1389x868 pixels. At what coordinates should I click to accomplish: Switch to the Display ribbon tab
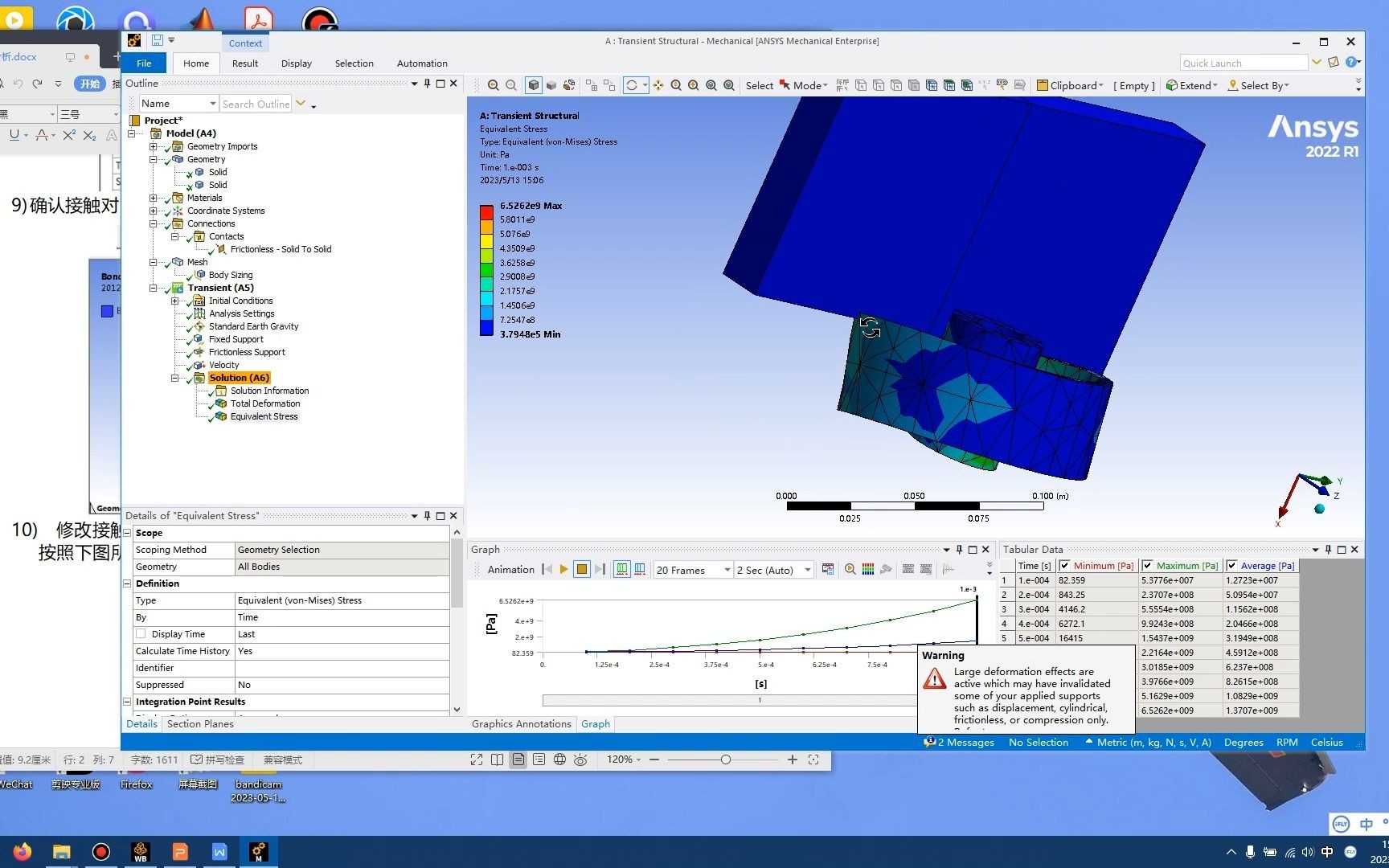296,63
